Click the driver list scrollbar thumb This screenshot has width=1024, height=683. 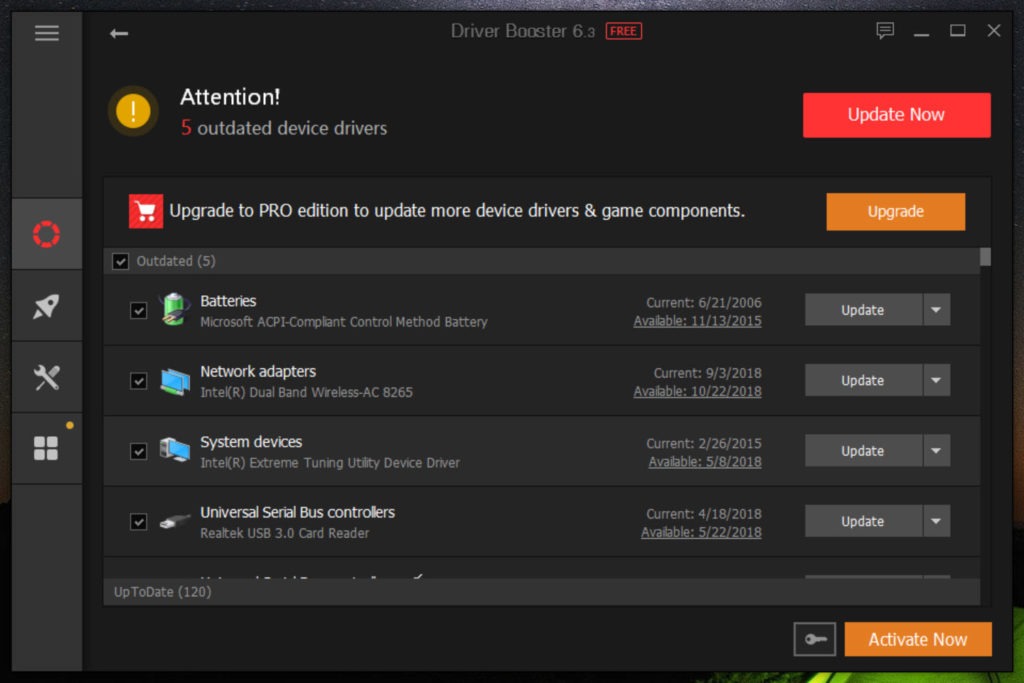[x=985, y=256]
